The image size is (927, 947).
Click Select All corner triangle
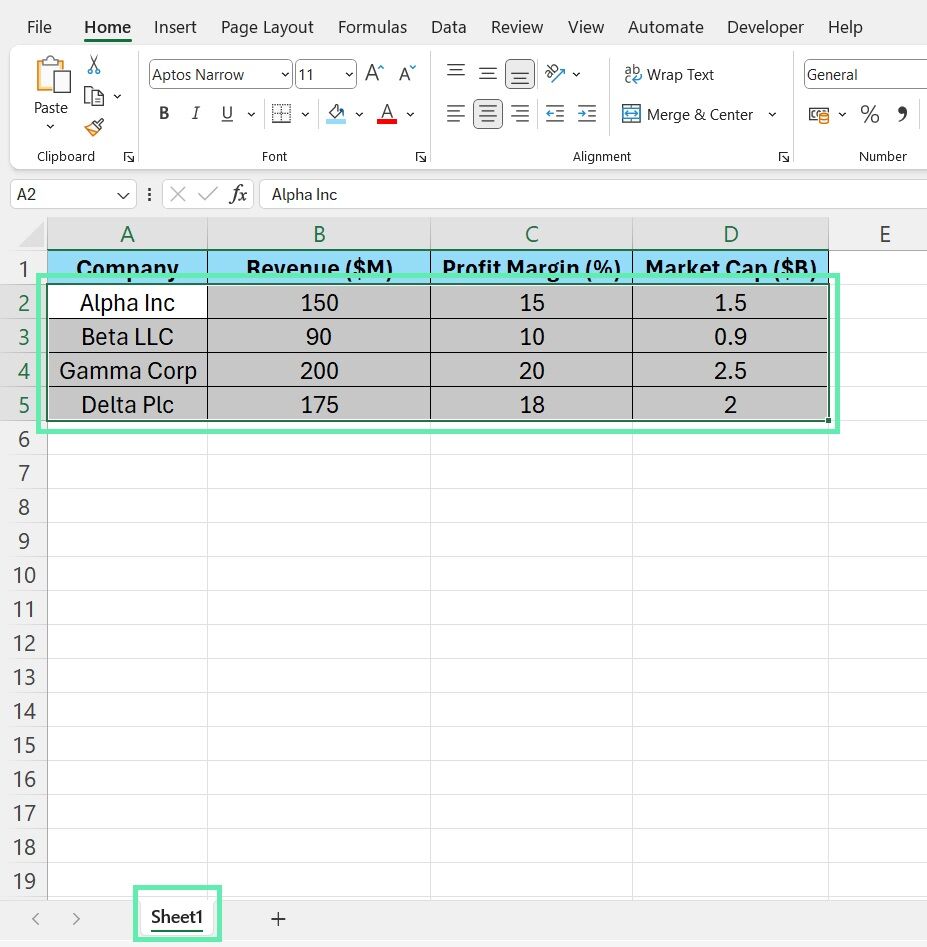click(32, 235)
